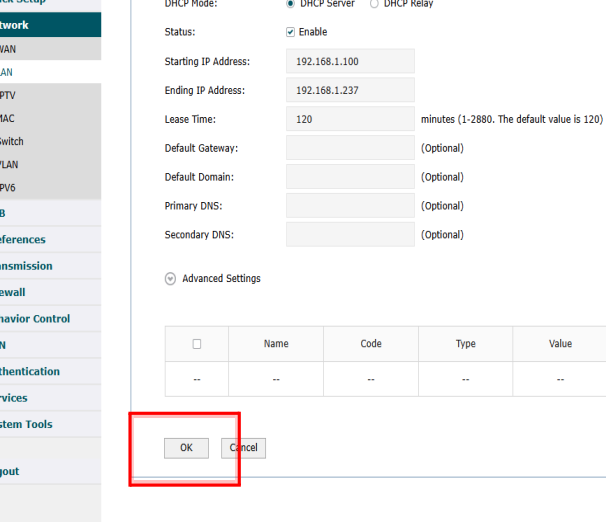This screenshot has height=522, width=606.
Task: Click the Code column header
Action: 371,344
